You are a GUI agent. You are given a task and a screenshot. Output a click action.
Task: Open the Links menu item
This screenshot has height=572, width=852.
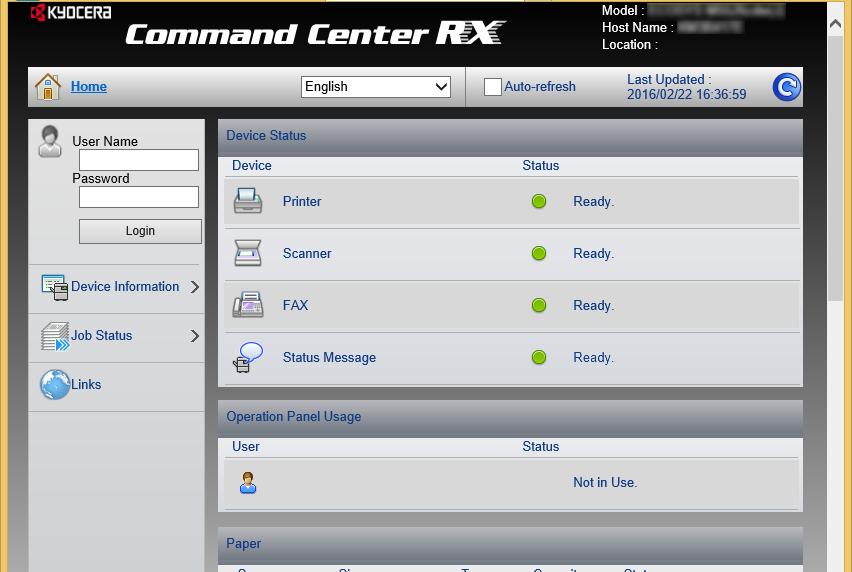[x=86, y=384]
